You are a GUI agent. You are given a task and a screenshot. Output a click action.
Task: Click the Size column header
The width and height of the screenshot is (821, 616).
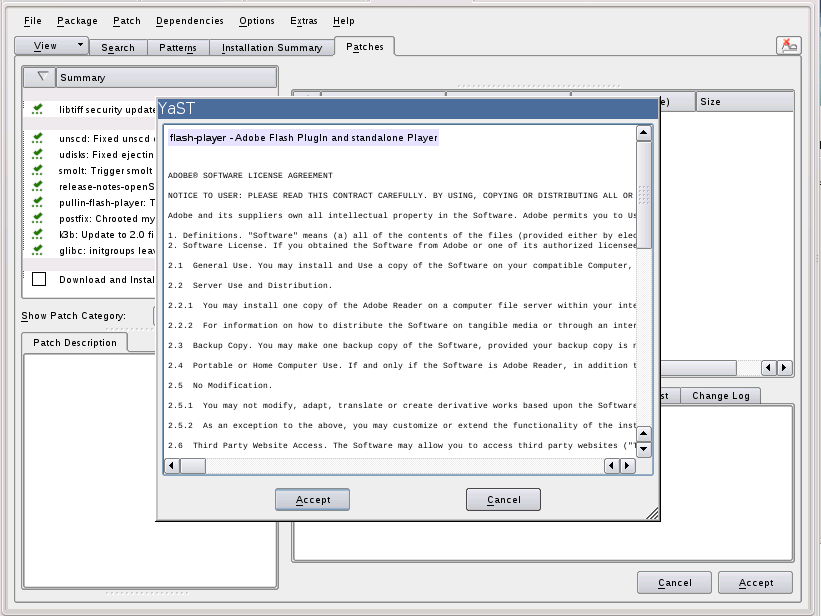coord(745,102)
